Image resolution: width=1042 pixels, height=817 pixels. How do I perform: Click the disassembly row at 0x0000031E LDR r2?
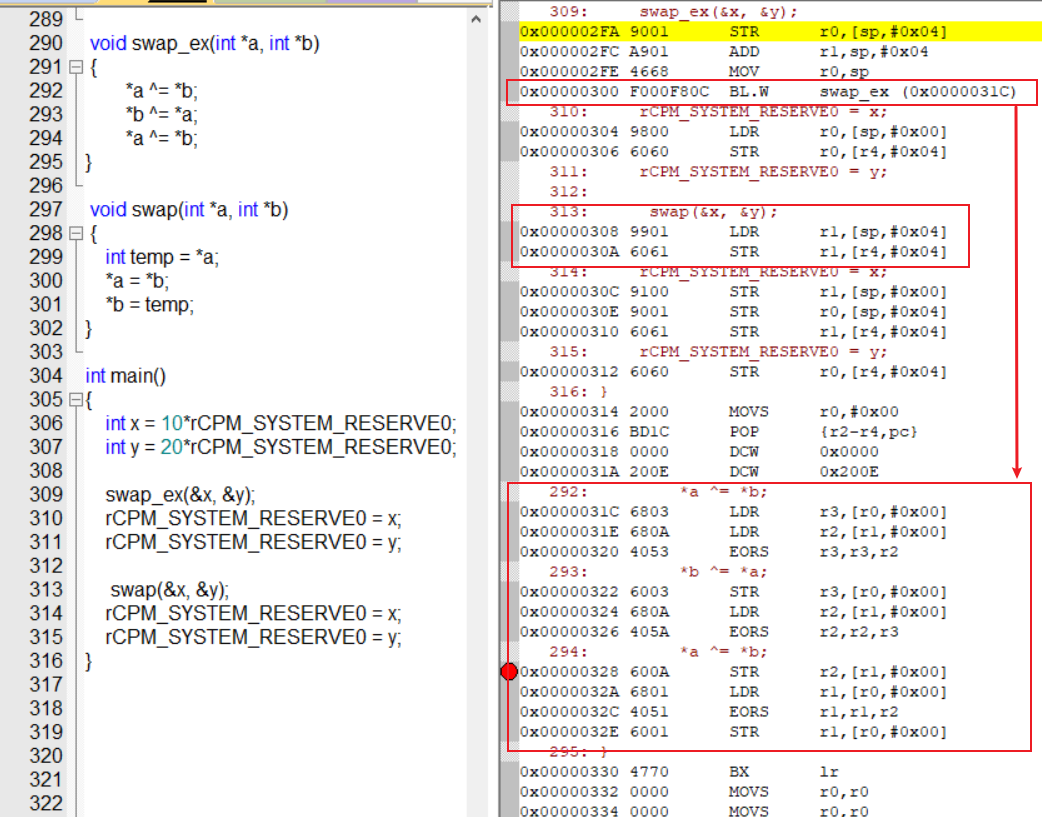[780, 531]
